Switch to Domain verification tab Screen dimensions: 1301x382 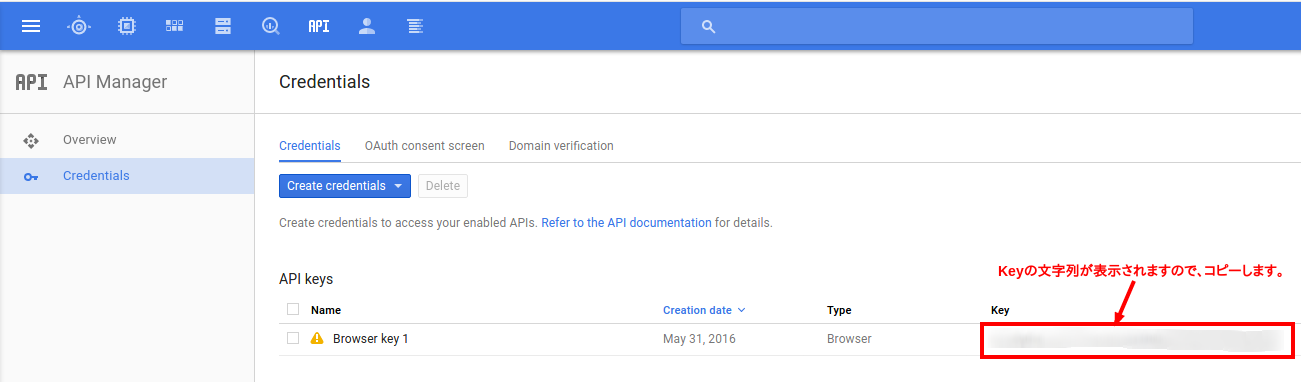coord(561,146)
